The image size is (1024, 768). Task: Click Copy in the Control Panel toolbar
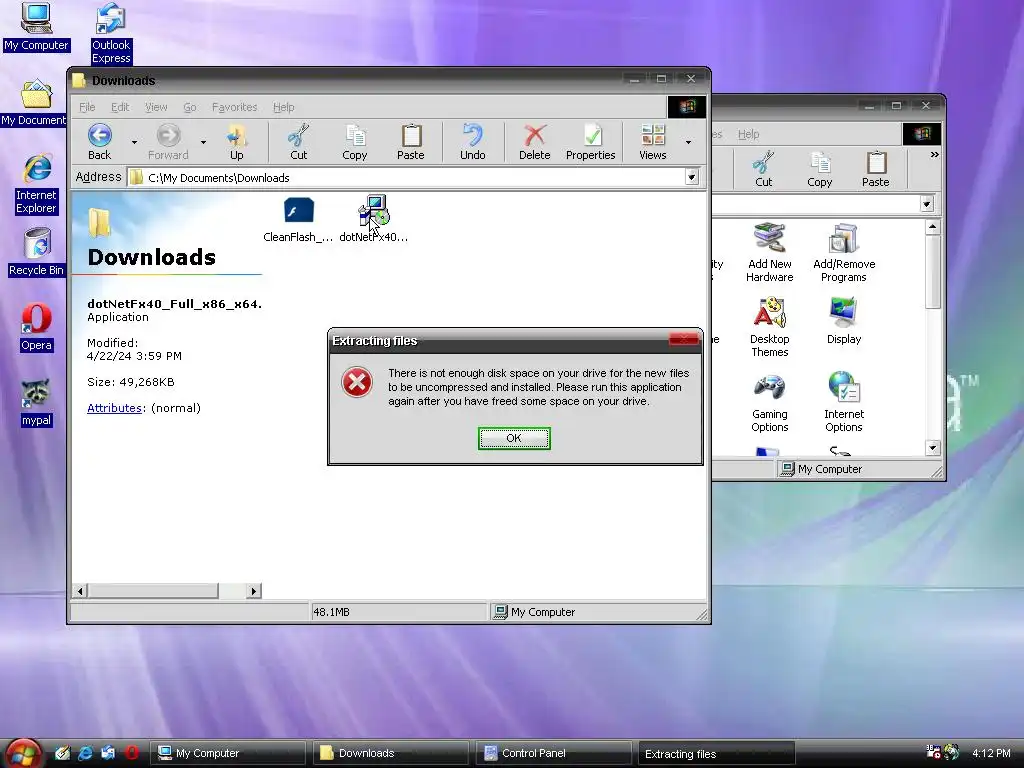[x=820, y=169]
